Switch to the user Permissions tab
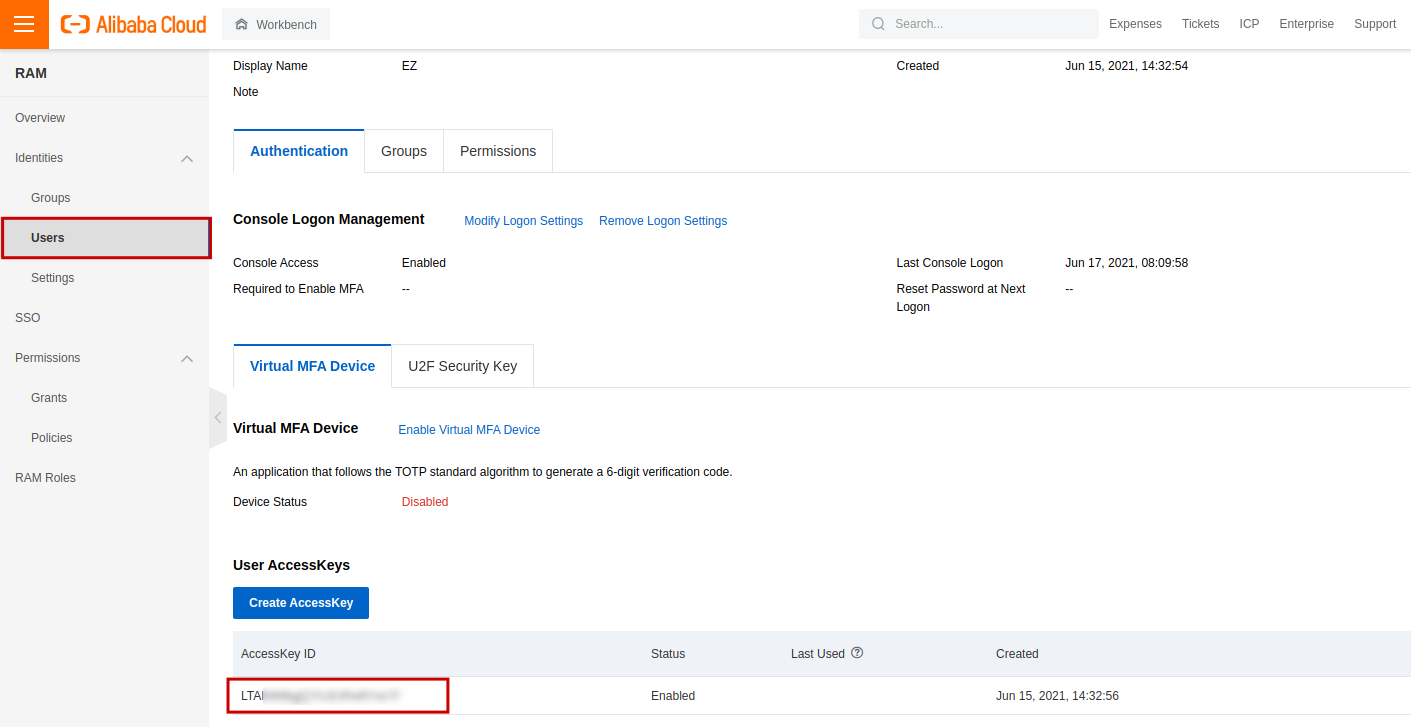 click(x=498, y=151)
